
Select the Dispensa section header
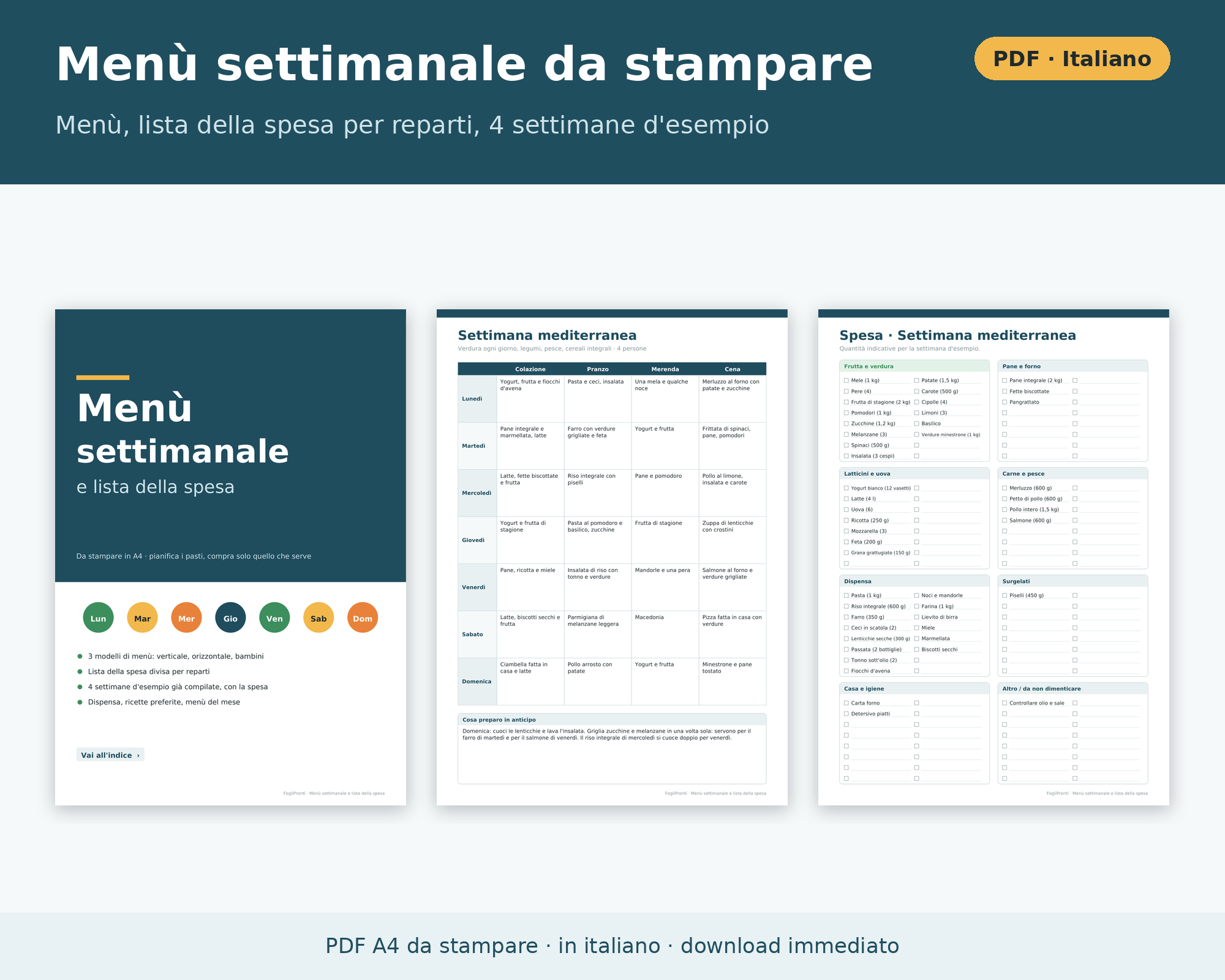click(x=914, y=581)
